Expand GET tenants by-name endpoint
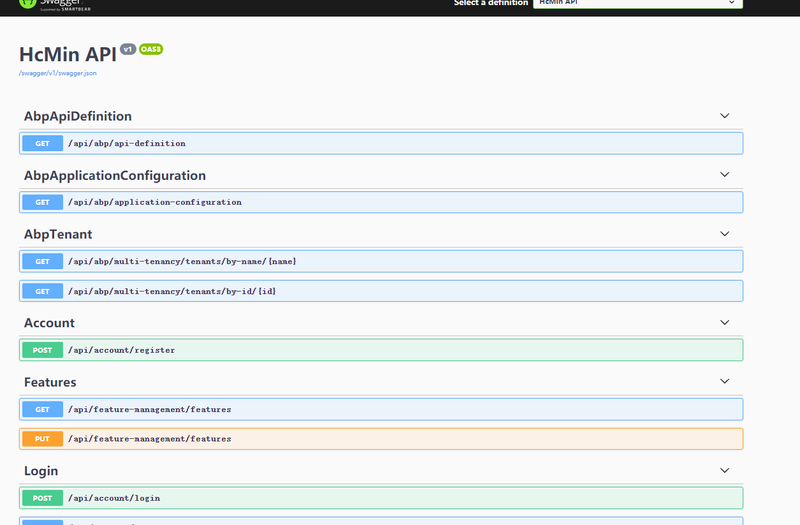This screenshot has width=800, height=525. point(381,261)
